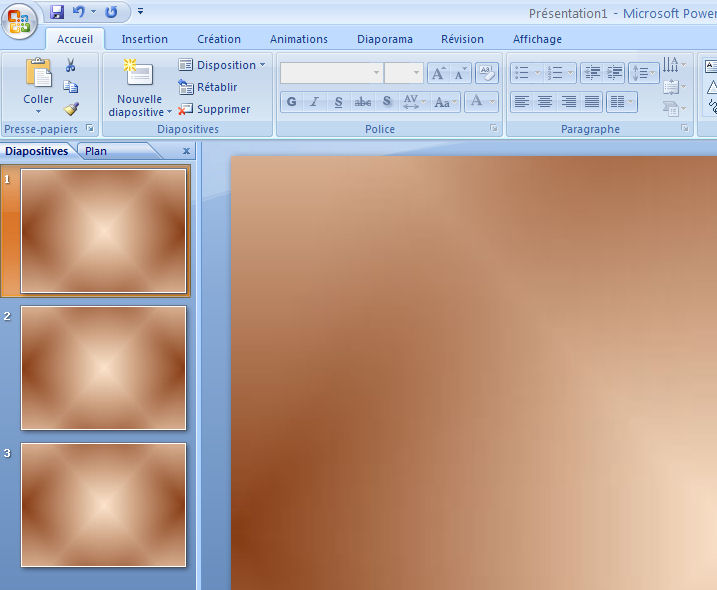The width and height of the screenshot is (717, 590).
Task: Open the font size dropdown
Action: (x=417, y=73)
